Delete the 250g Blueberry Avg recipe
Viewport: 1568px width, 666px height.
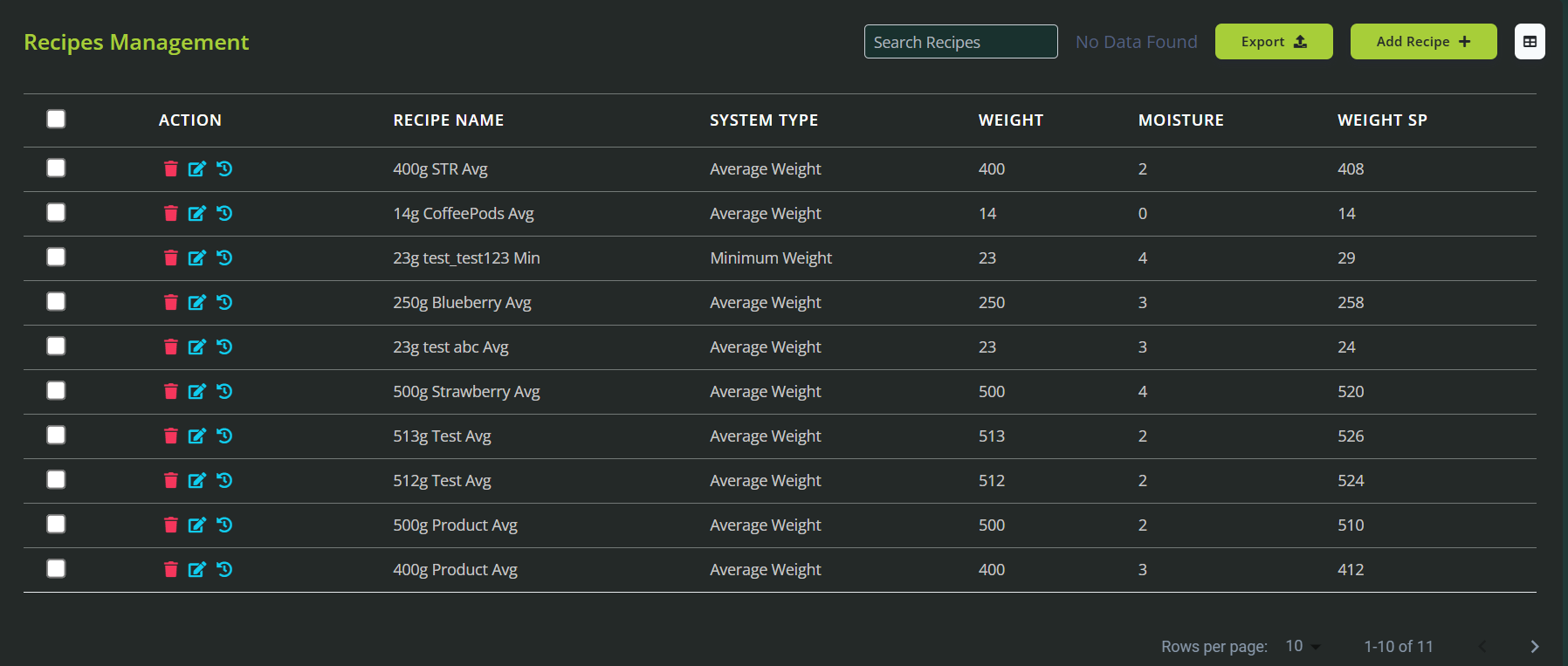tap(170, 302)
